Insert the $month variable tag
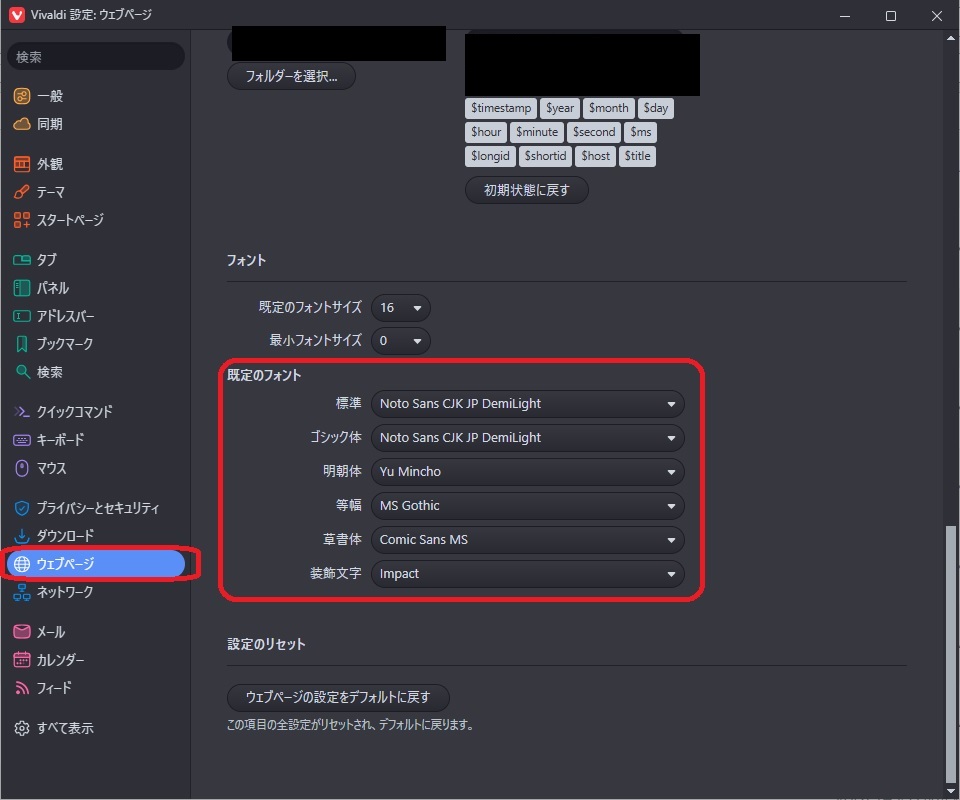 point(609,108)
